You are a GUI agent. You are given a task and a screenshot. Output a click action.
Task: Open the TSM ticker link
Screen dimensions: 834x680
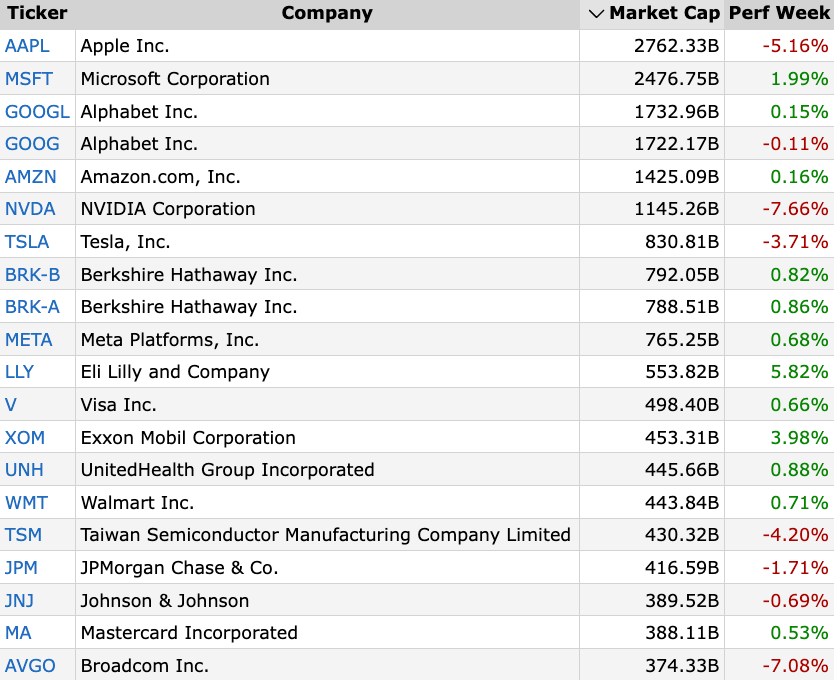[x=23, y=535]
